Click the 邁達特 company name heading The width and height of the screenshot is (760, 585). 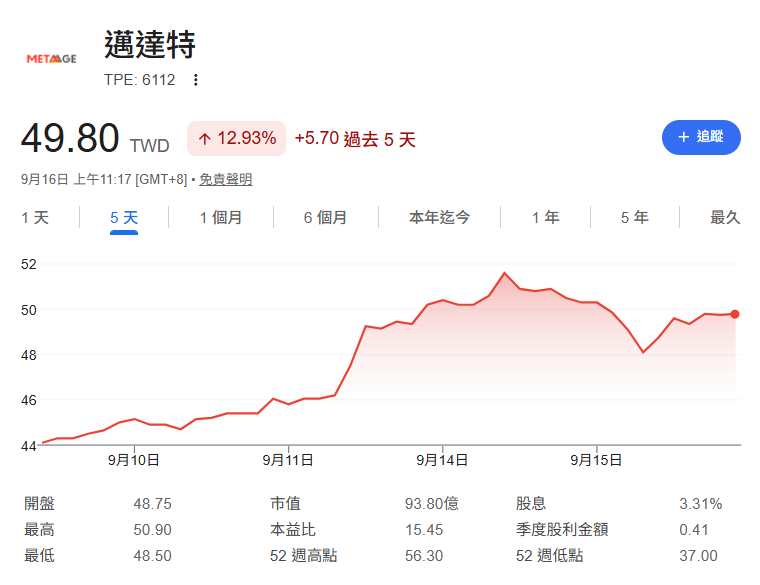pos(150,45)
